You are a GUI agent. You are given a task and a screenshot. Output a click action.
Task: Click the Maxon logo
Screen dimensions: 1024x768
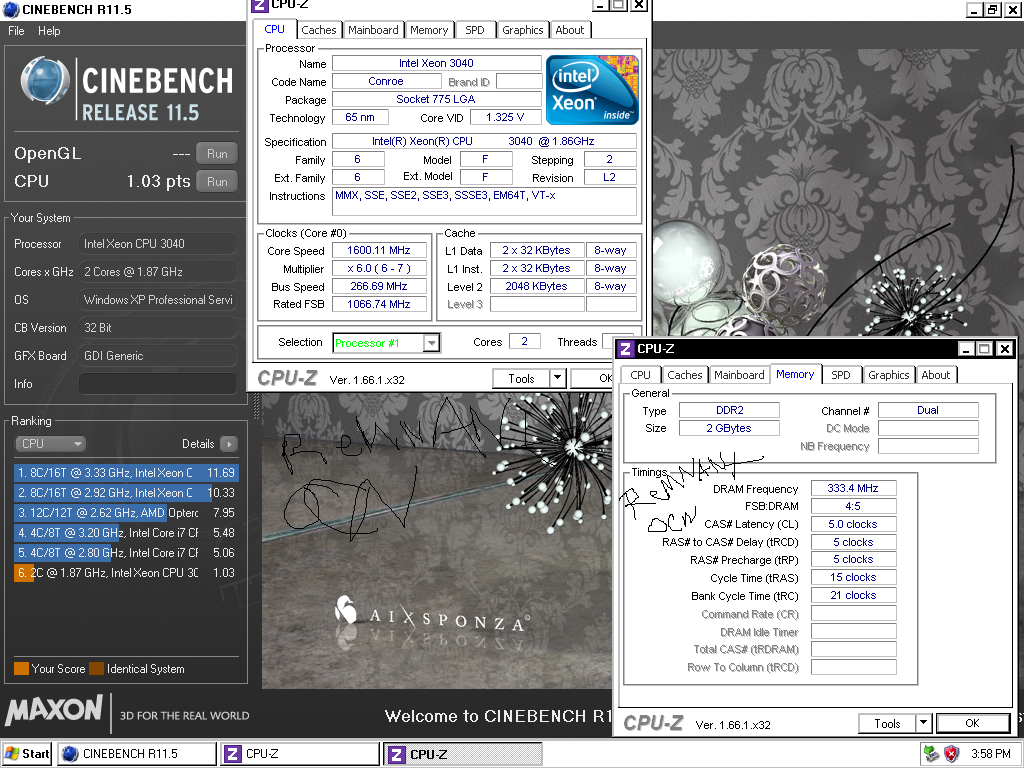(54, 711)
